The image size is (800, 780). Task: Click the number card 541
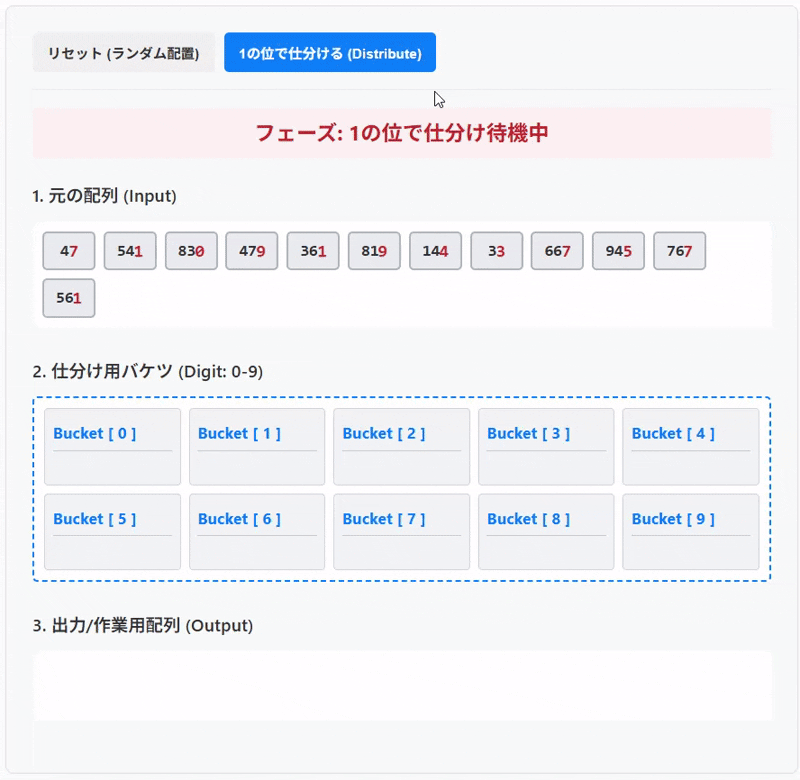[130, 251]
